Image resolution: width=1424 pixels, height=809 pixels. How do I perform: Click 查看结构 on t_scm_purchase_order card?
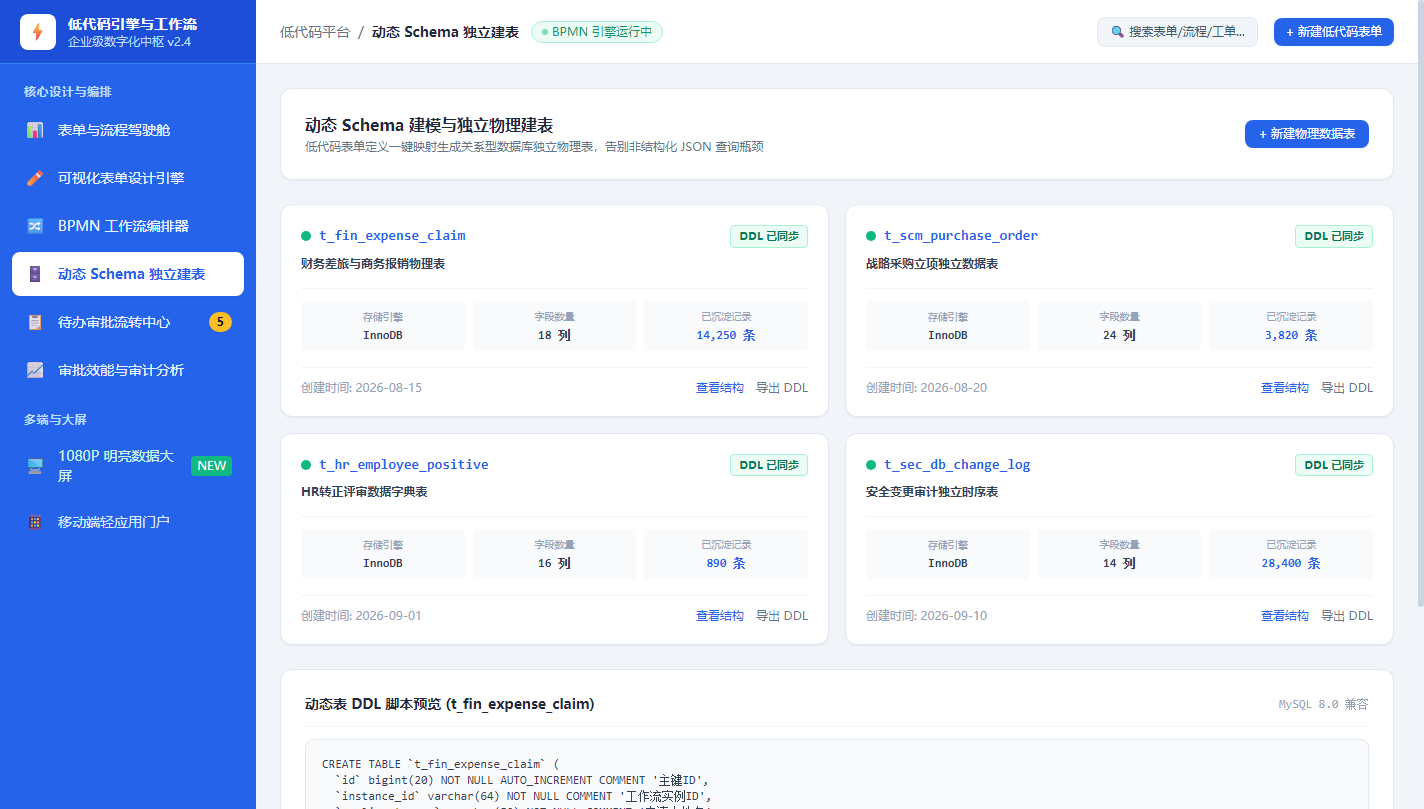[x=1285, y=388]
